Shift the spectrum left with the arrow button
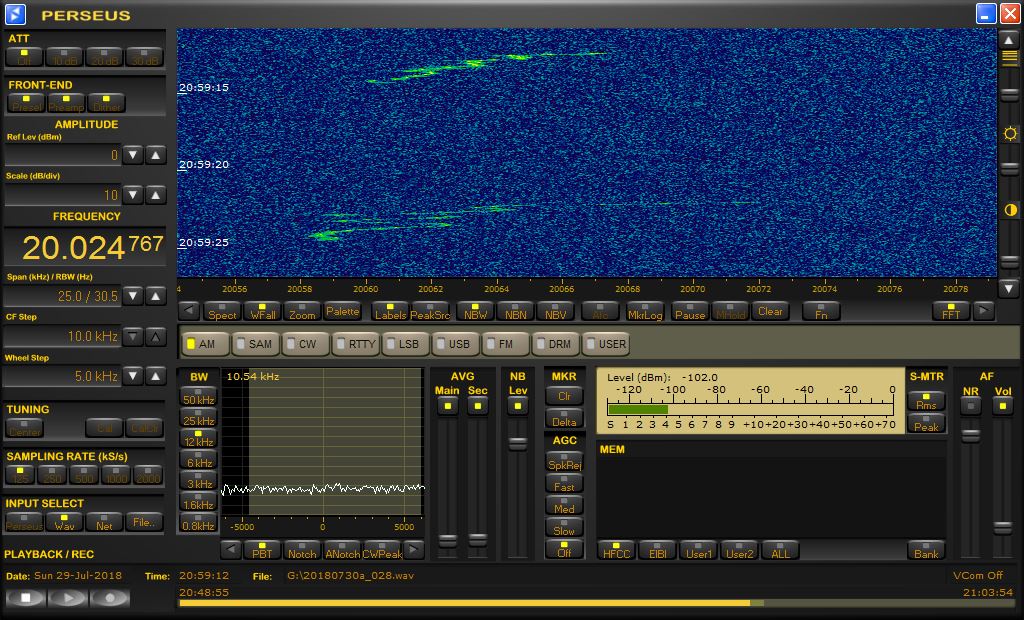1024x620 pixels. point(189,311)
